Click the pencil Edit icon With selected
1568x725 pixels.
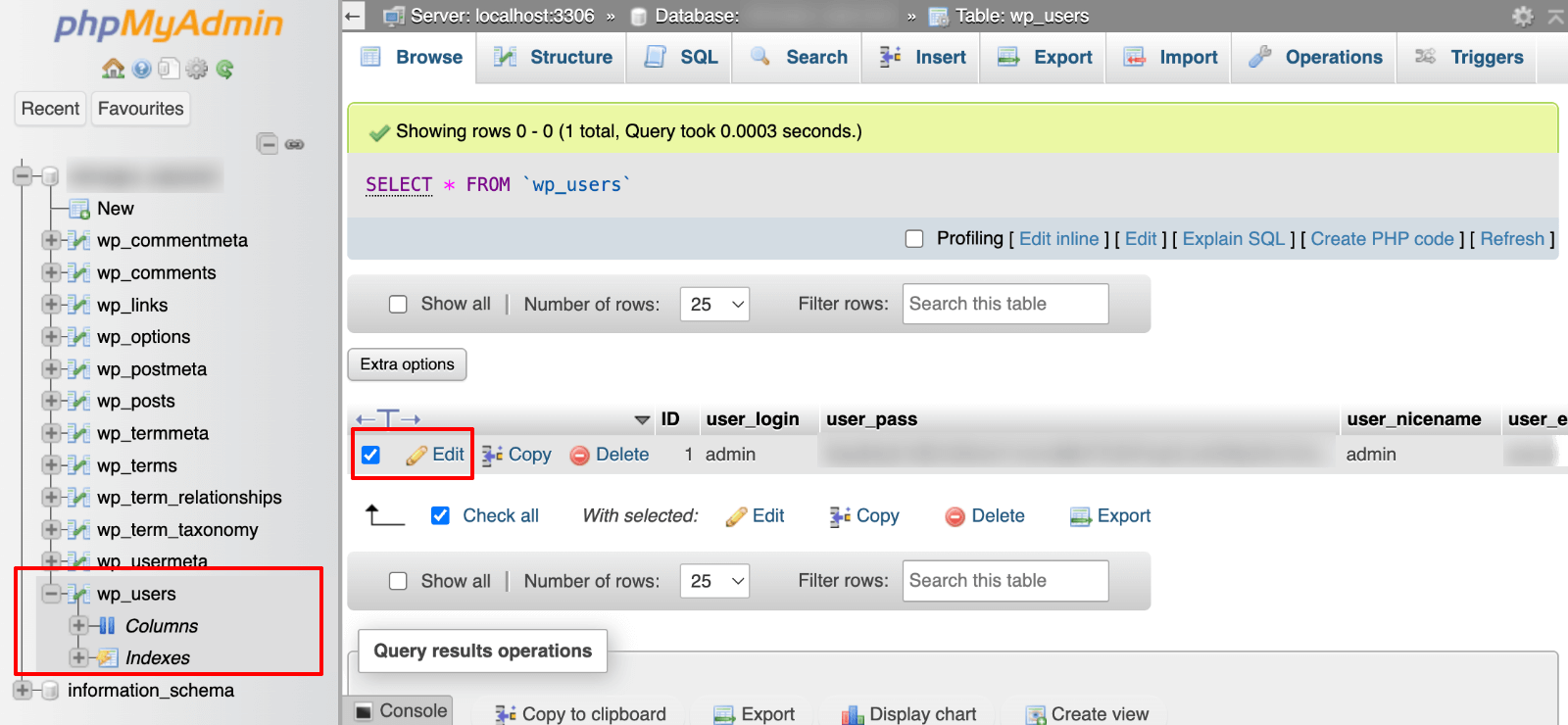736,516
